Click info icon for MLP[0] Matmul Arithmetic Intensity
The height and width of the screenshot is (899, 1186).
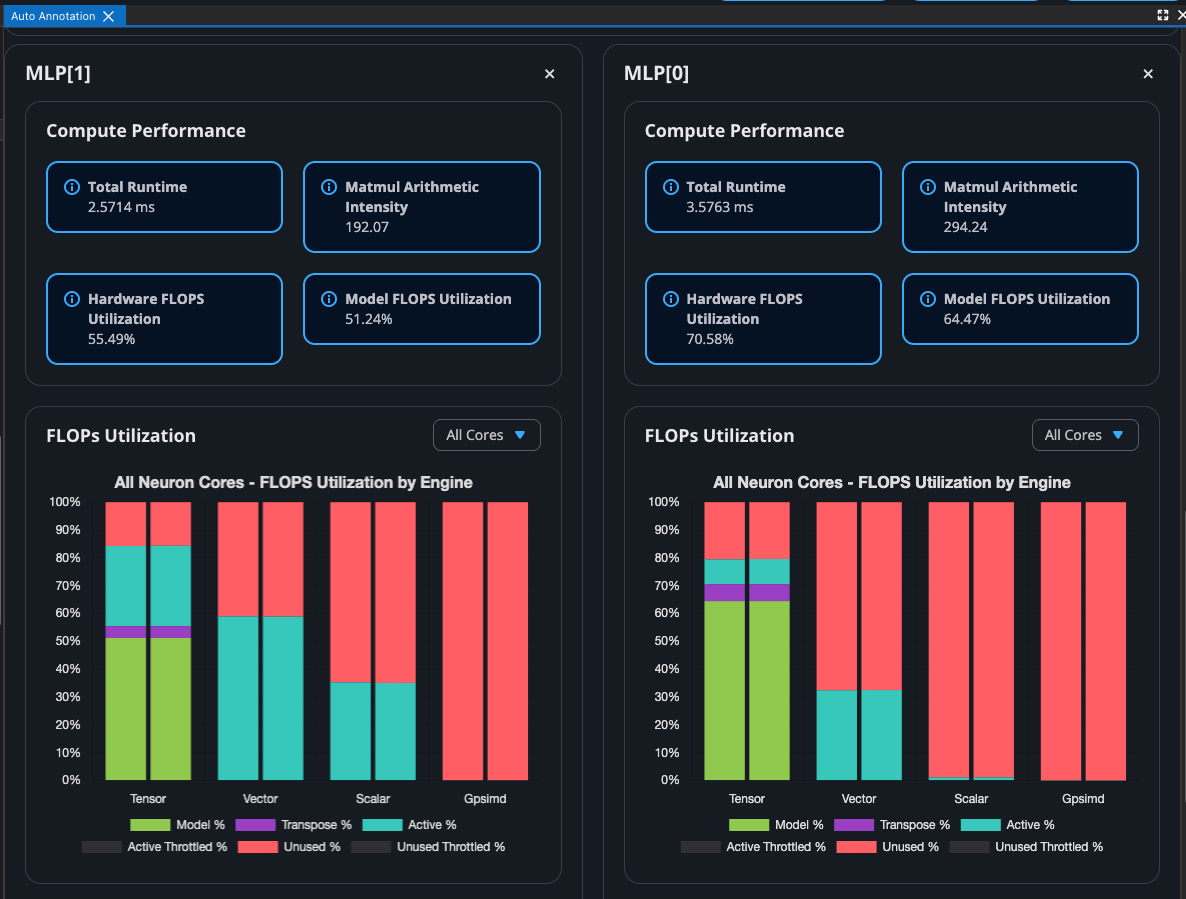(x=928, y=187)
